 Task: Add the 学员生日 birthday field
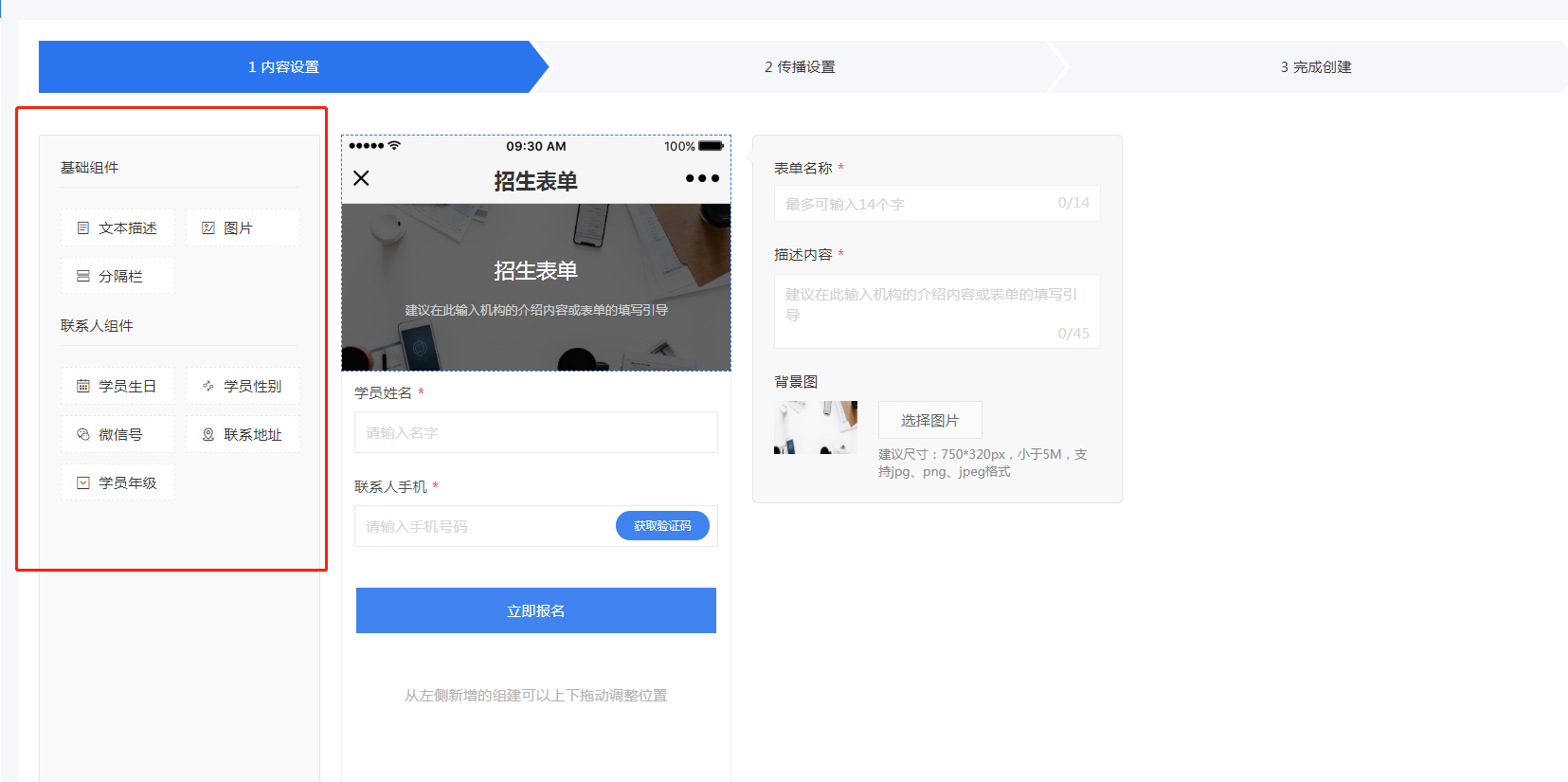coord(117,386)
